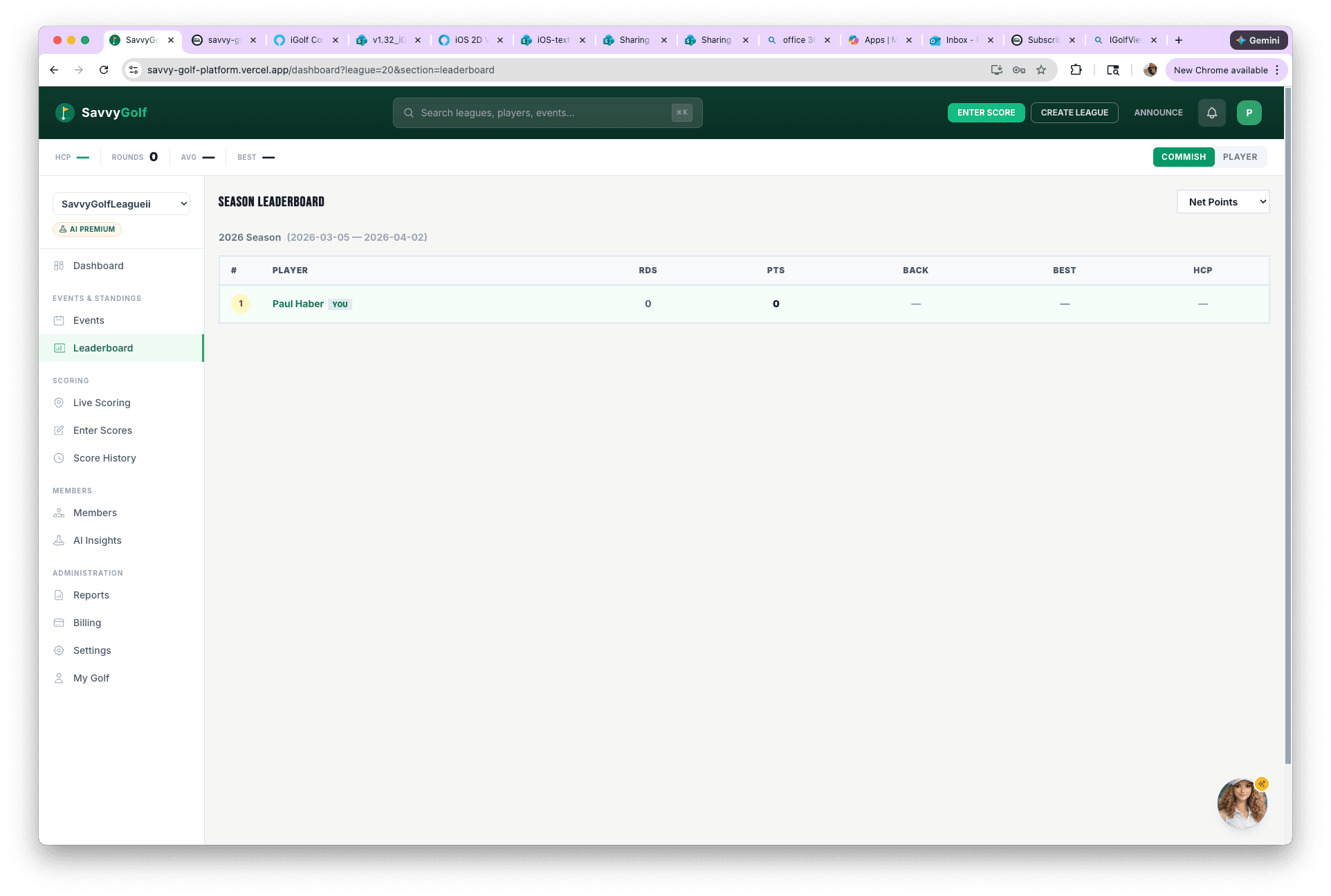
Task: Toggle the AI PREMIUM badge
Action: pyautogui.click(x=86, y=229)
